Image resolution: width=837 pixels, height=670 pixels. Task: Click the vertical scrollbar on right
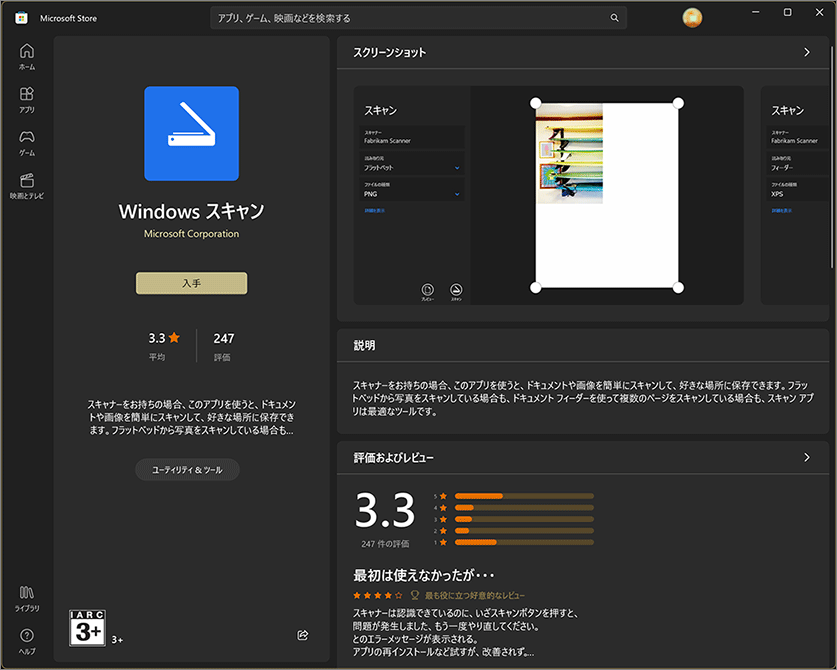832,157
